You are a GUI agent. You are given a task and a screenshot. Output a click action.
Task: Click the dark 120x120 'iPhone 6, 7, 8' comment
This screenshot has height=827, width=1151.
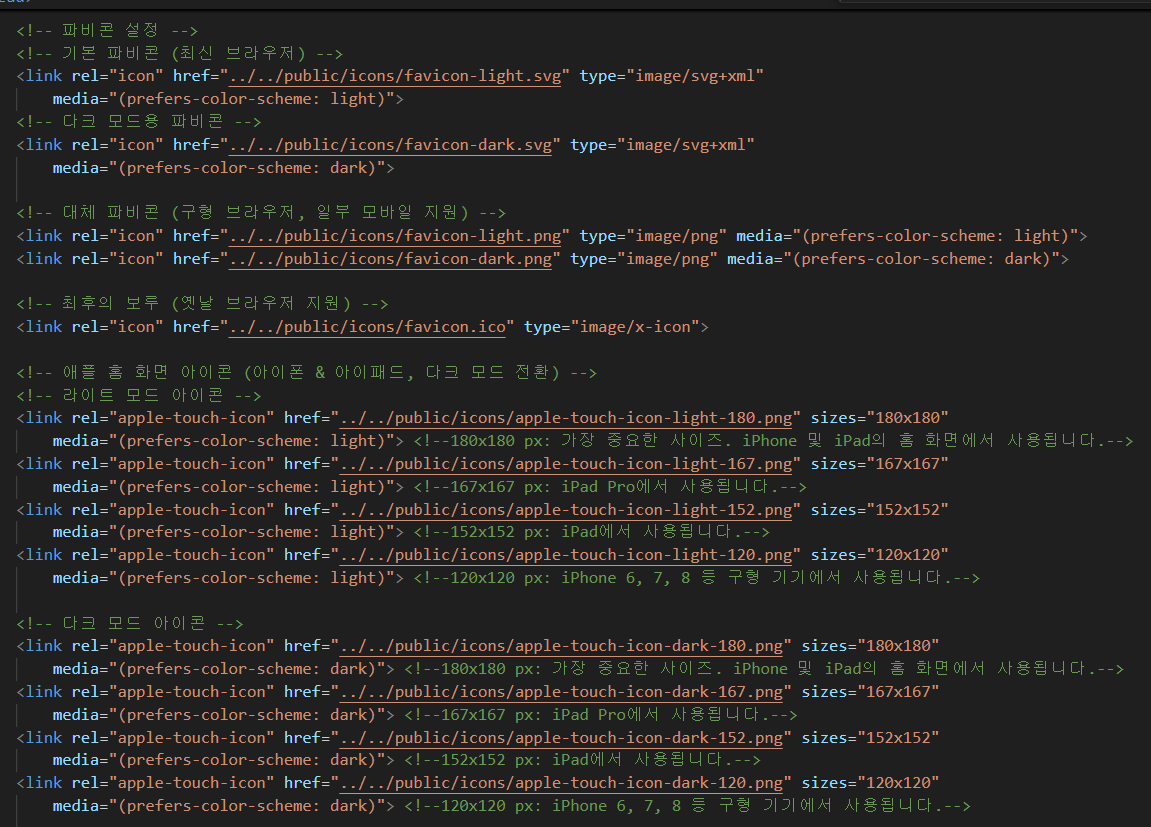[687, 806]
